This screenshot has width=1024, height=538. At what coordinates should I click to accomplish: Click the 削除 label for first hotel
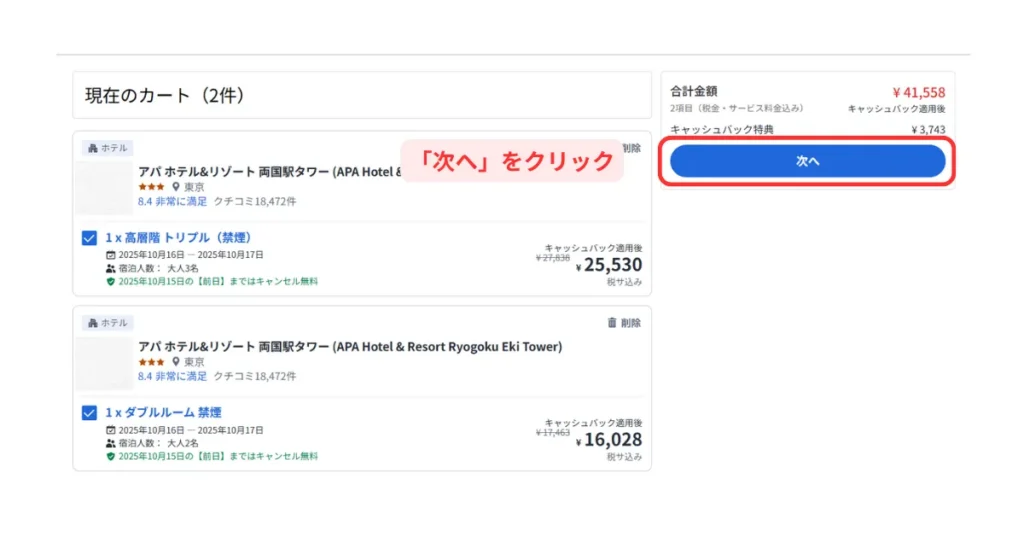click(631, 148)
